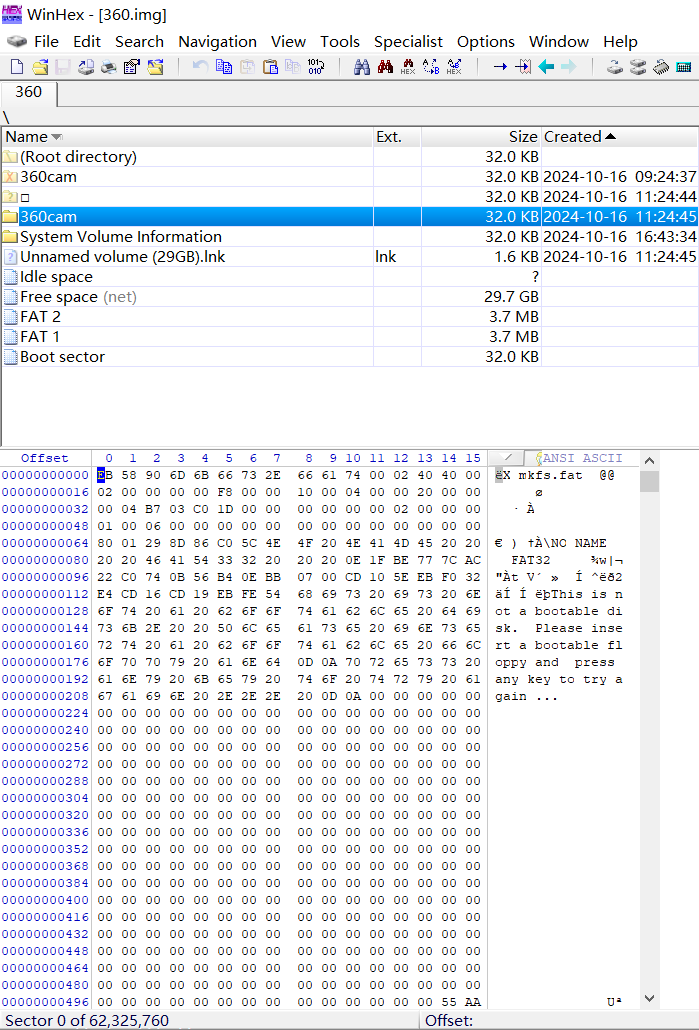The width and height of the screenshot is (699, 1030).
Task: Click the Go To Offset arrow icon
Action: click(x=500, y=67)
